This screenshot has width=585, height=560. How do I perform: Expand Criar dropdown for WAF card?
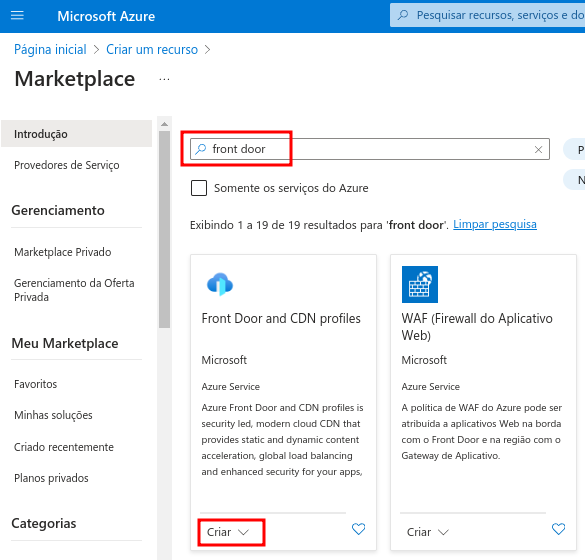[428, 532]
